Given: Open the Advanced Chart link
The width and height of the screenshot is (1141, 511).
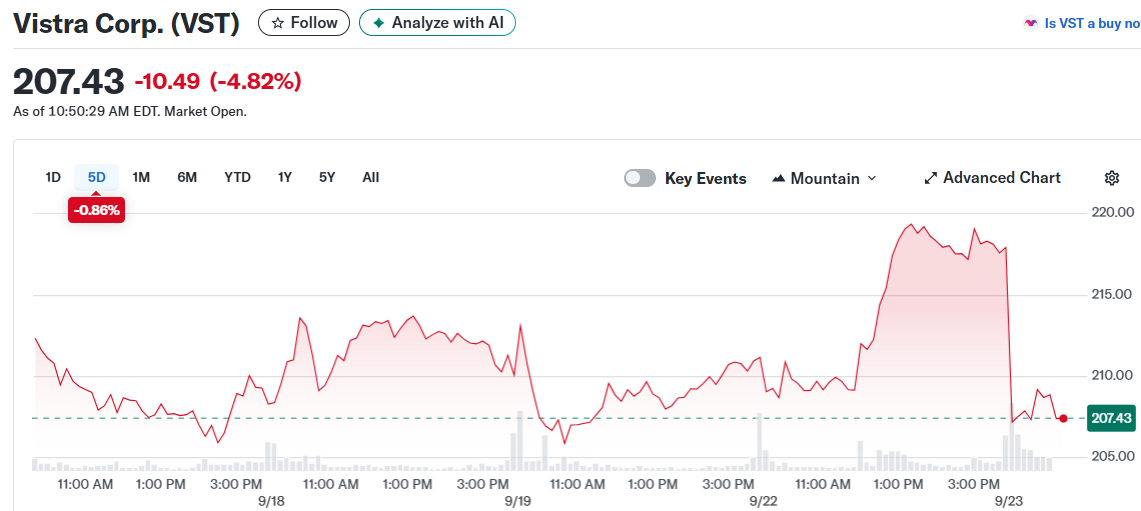Looking at the screenshot, I should click(993, 178).
